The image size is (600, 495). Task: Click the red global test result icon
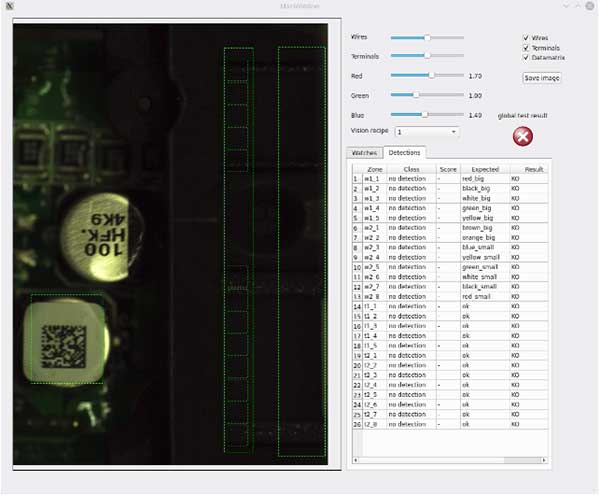522,136
